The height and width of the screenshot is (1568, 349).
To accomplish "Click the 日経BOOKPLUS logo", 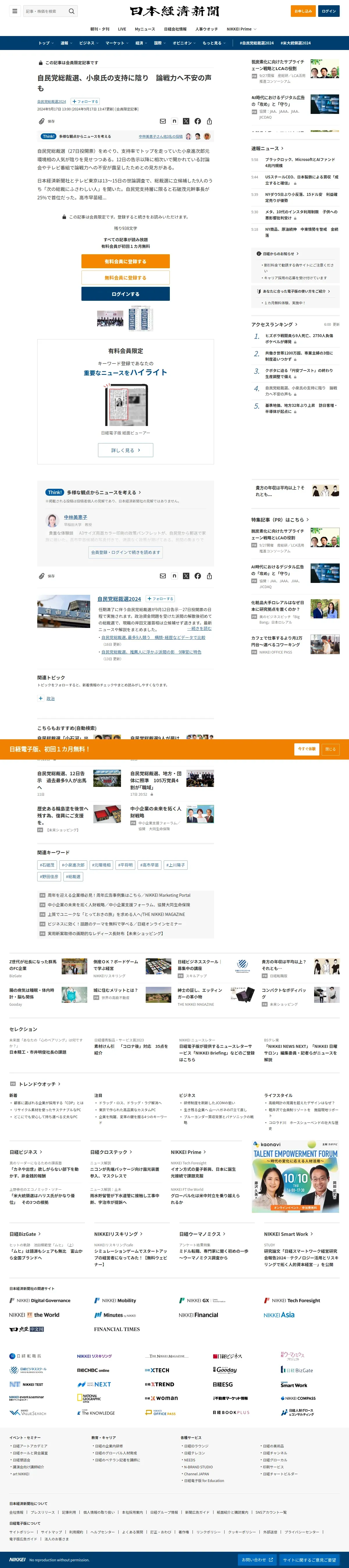I will pyautogui.click(x=231, y=1413).
